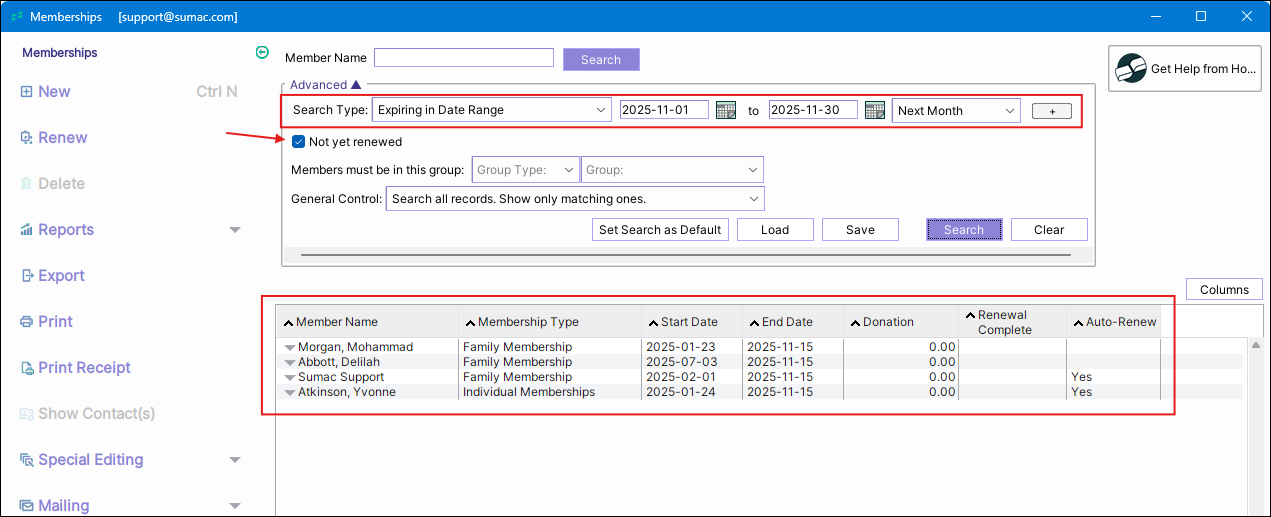The height and width of the screenshot is (517, 1271).
Task: Open end date calendar picker icon
Action: [x=875, y=110]
